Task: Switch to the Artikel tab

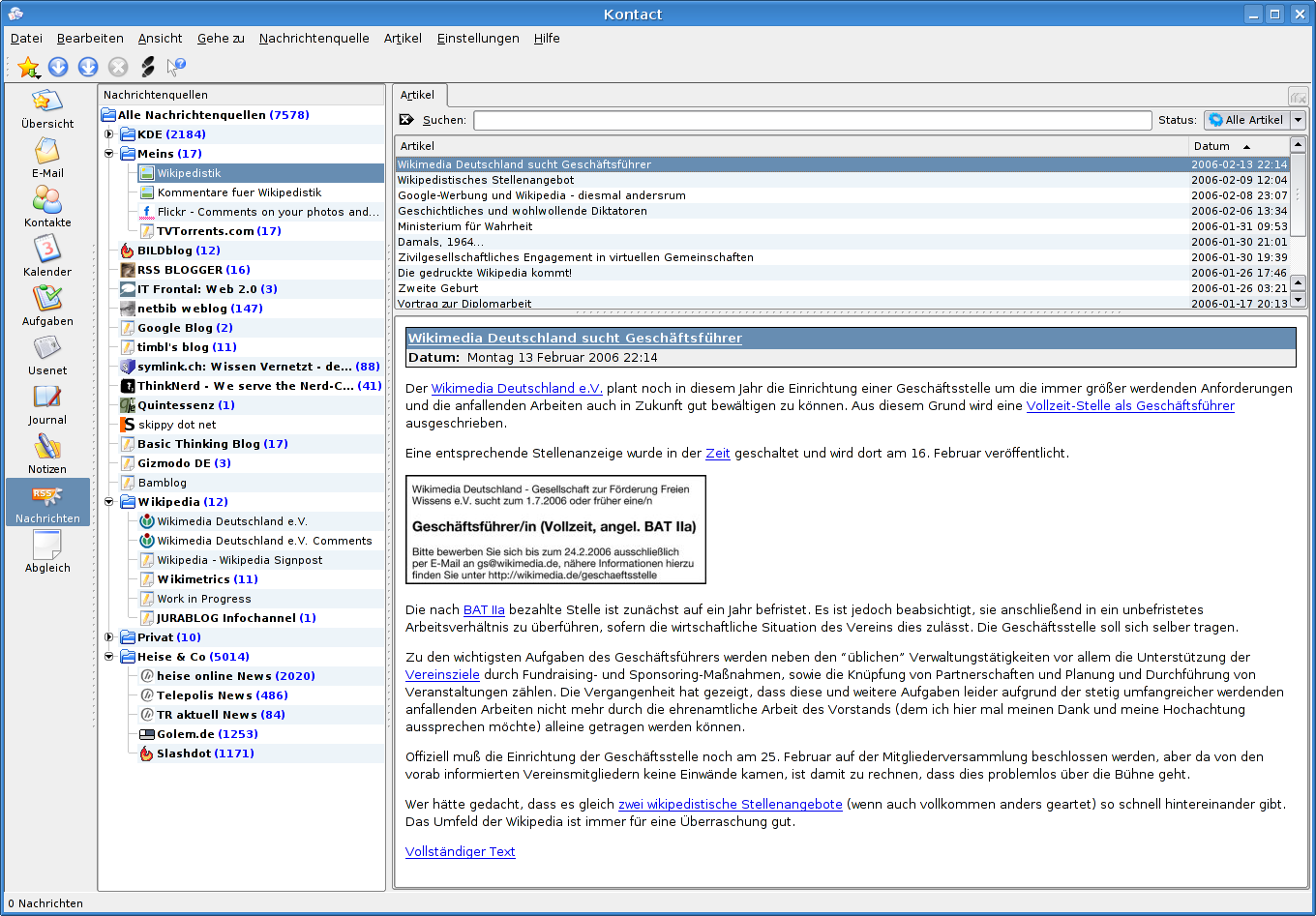Action: (x=418, y=95)
